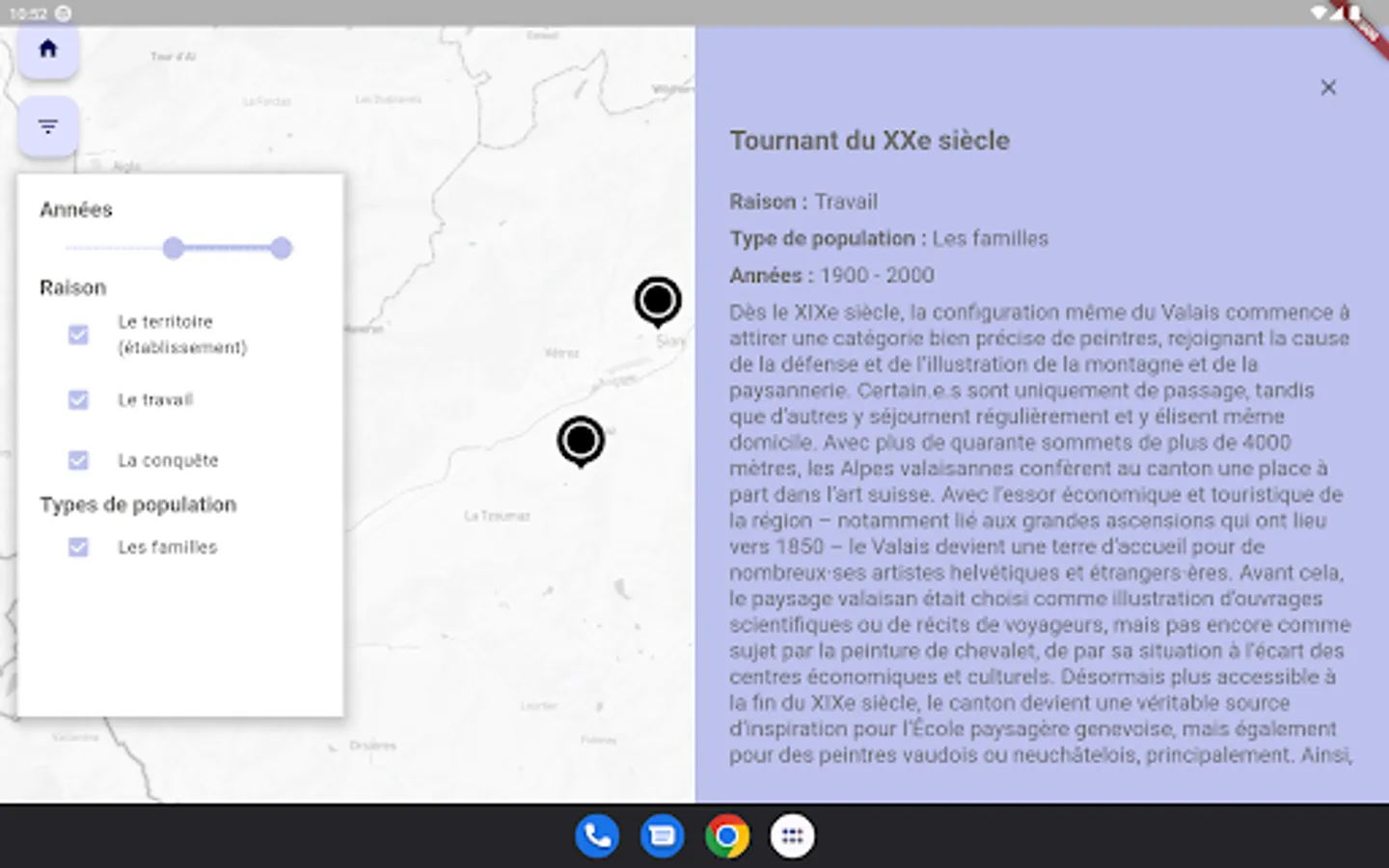The height and width of the screenshot is (868, 1389).
Task: Select the upper map marker near Sion
Action: [x=658, y=301]
